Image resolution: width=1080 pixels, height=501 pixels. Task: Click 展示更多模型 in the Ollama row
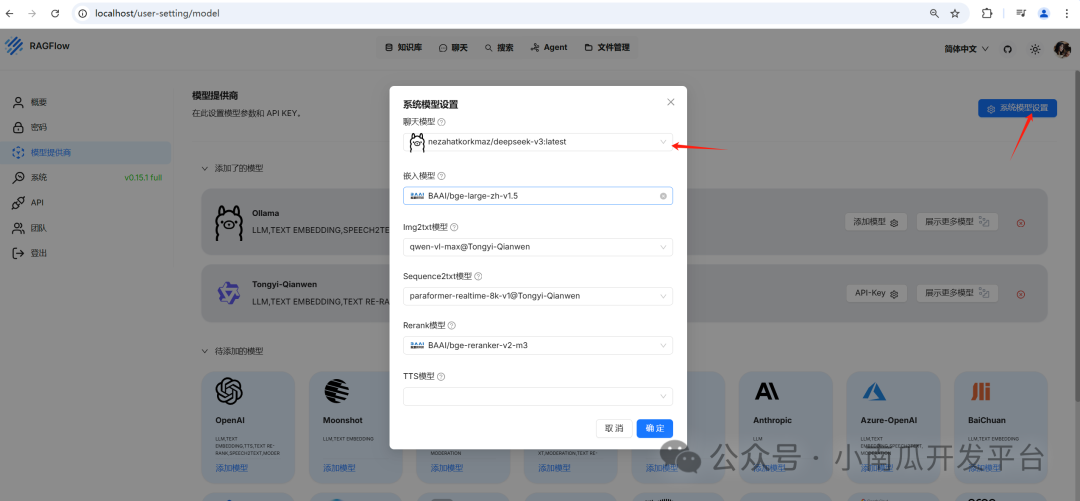[x=957, y=222]
